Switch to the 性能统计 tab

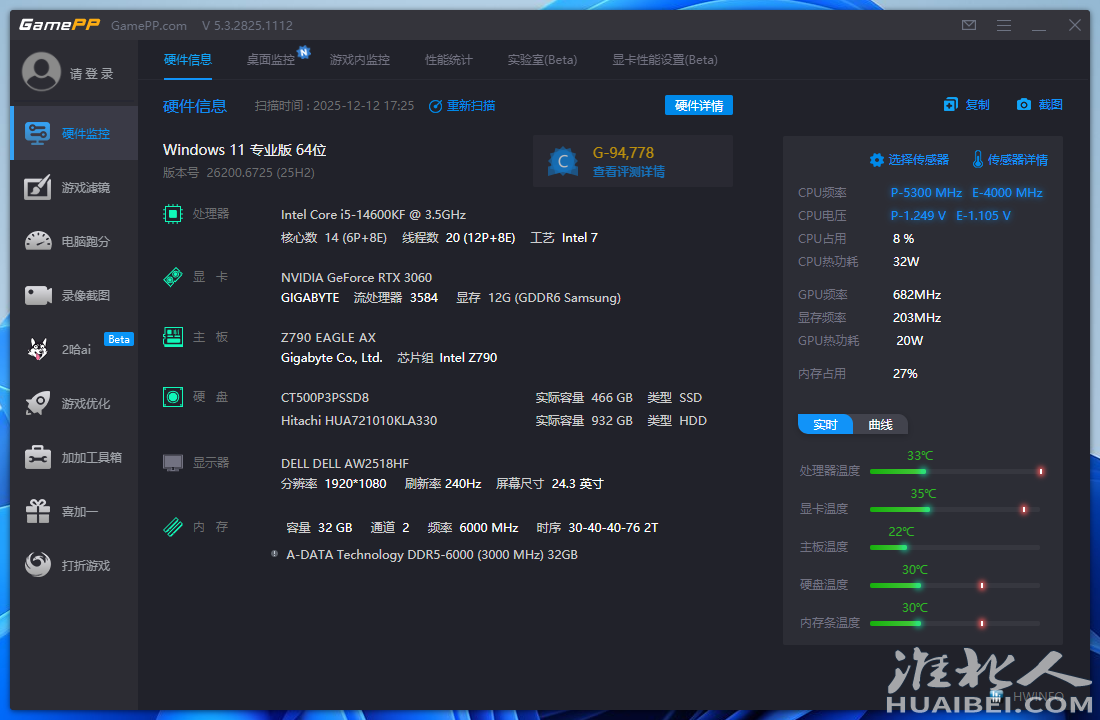[x=449, y=60]
